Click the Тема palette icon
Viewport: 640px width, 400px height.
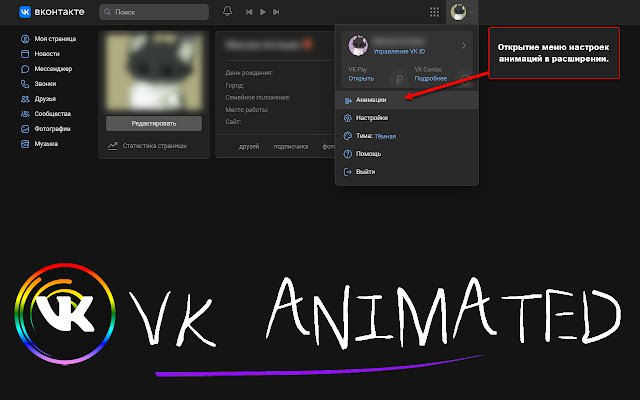tap(348, 136)
